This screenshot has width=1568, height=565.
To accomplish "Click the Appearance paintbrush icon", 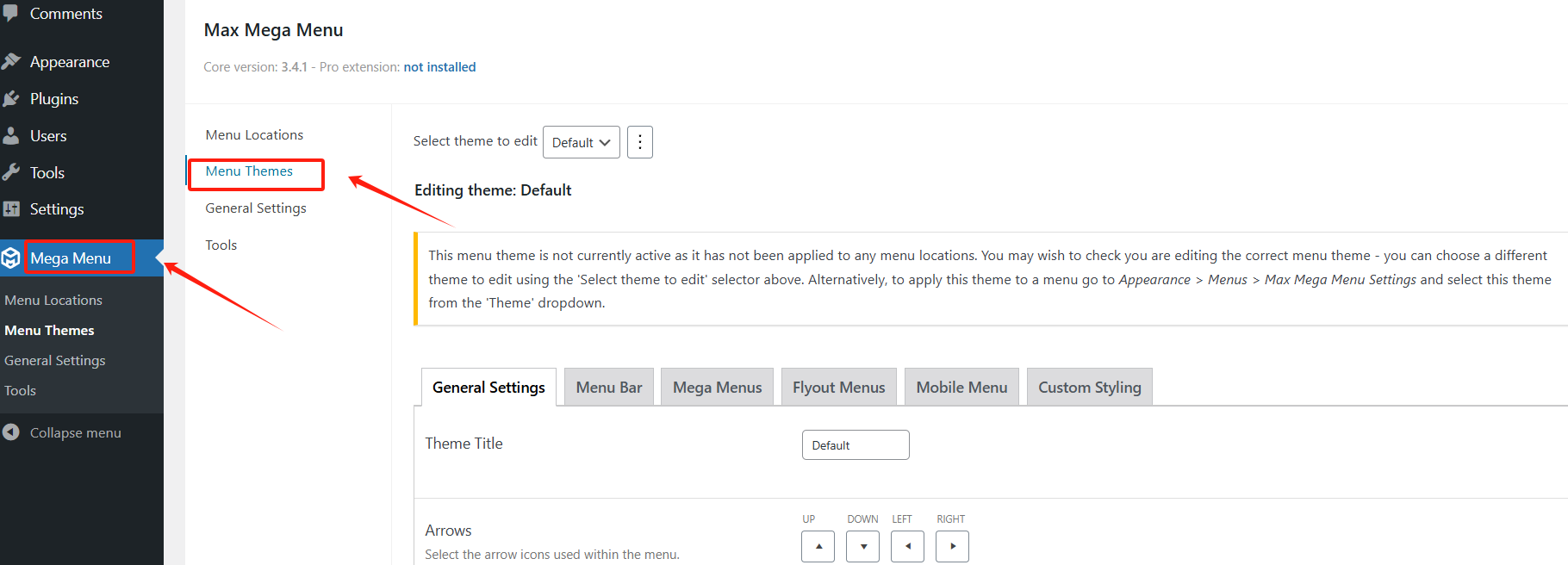I will tap(11, 62).
